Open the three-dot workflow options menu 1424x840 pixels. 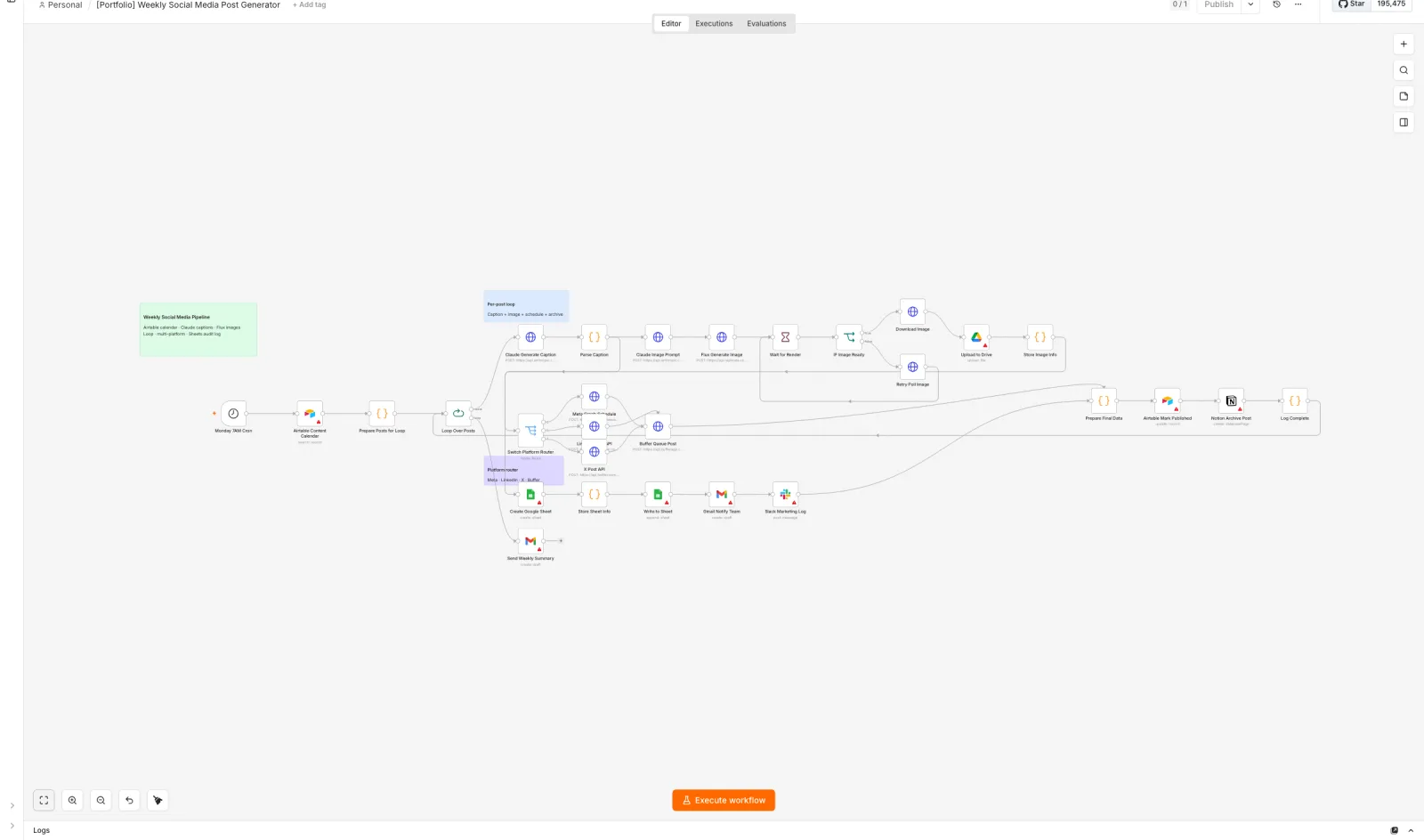1298,4
